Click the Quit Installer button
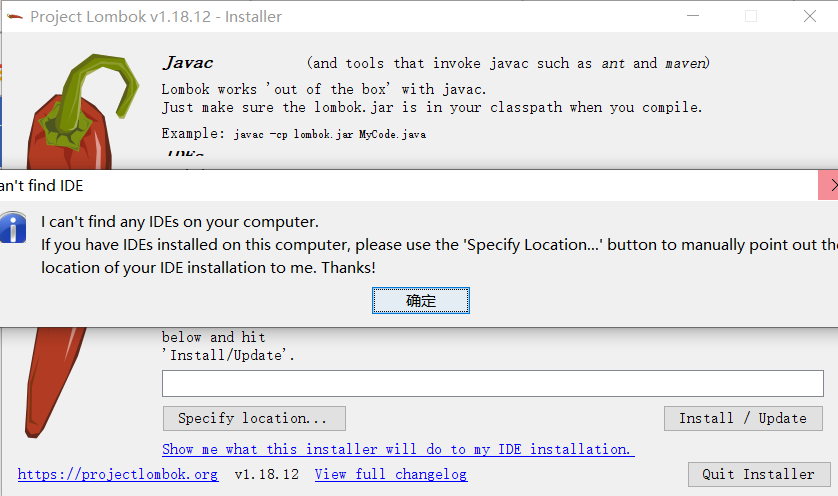Viewport: 838px width, 496px height. pos(759,474)
